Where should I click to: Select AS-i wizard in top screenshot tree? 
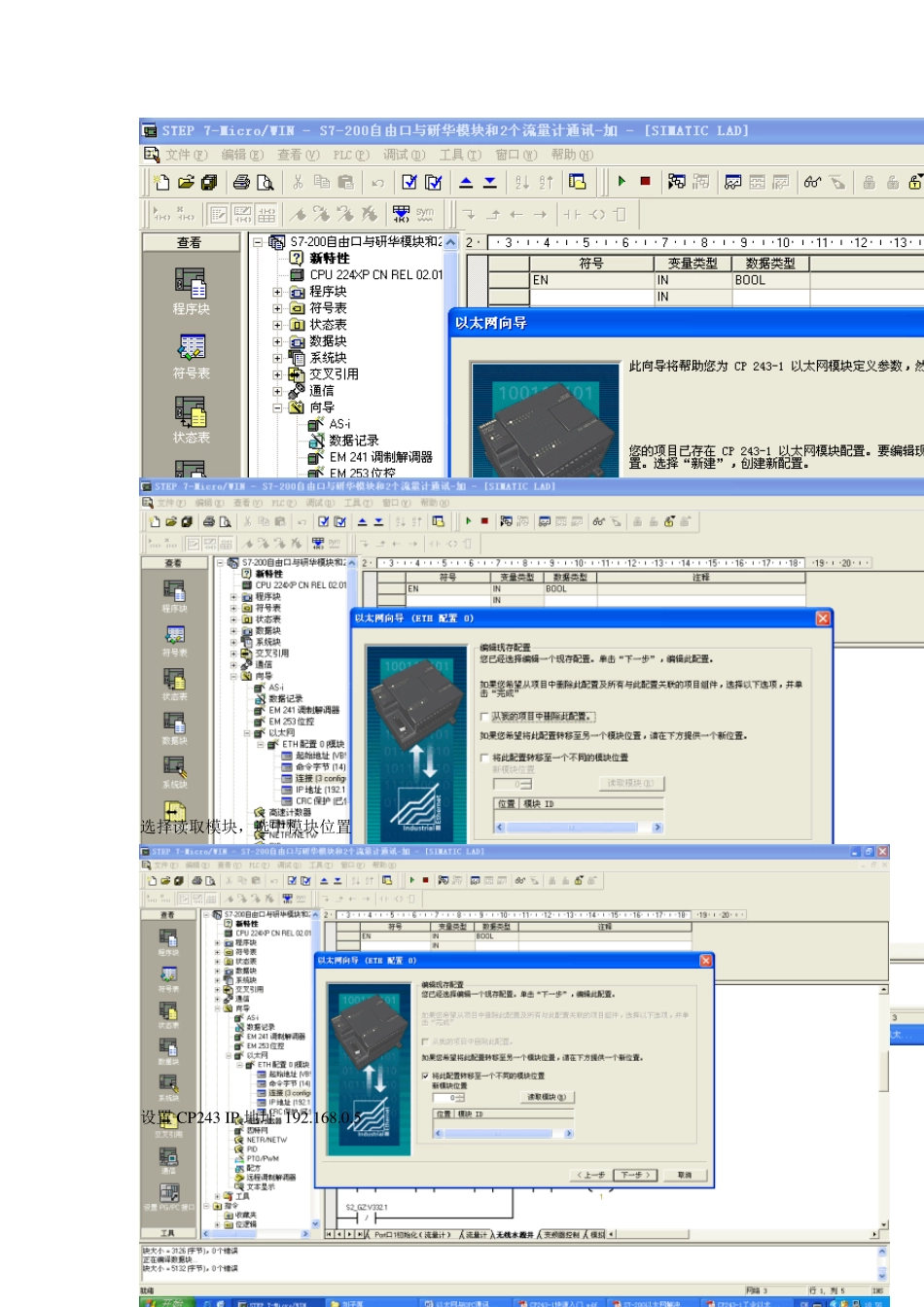(339, 424)
